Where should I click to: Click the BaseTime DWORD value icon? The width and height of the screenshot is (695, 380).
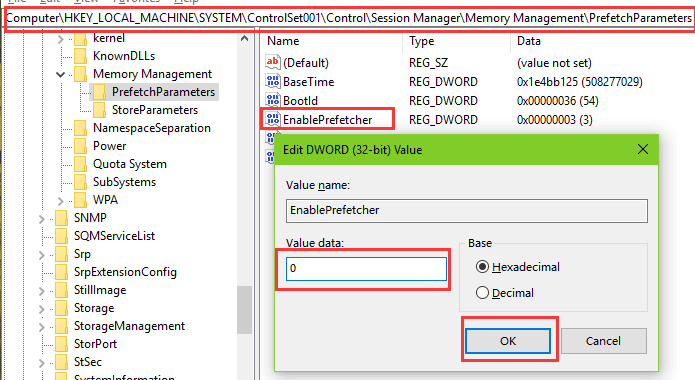click(x=273, y=81)
